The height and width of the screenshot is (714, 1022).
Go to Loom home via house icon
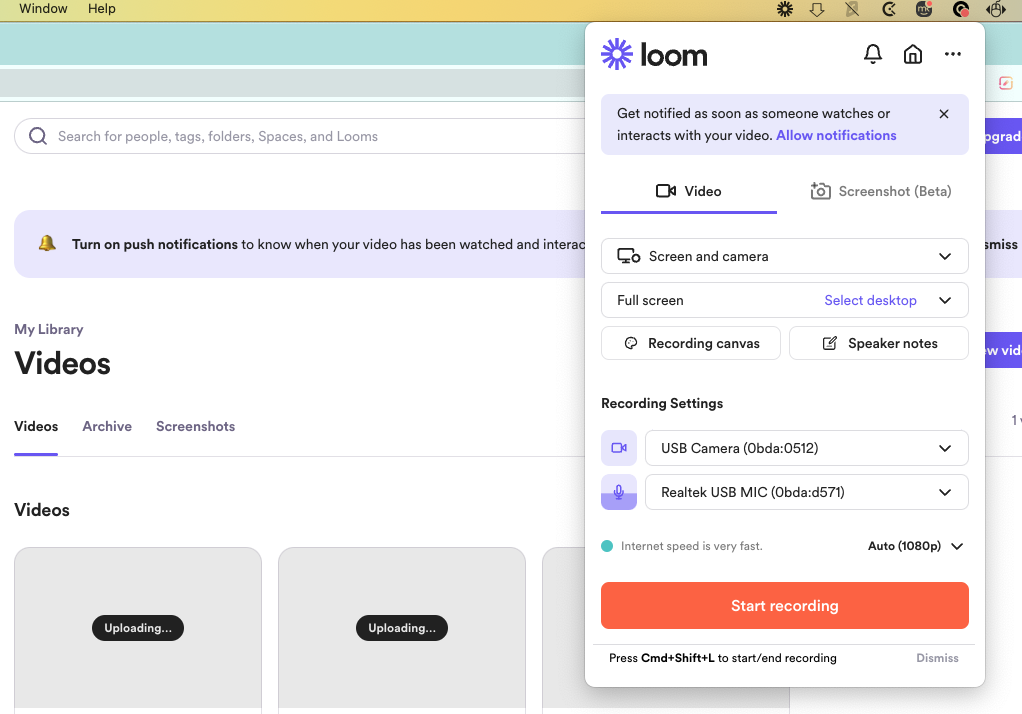(912, 53)
